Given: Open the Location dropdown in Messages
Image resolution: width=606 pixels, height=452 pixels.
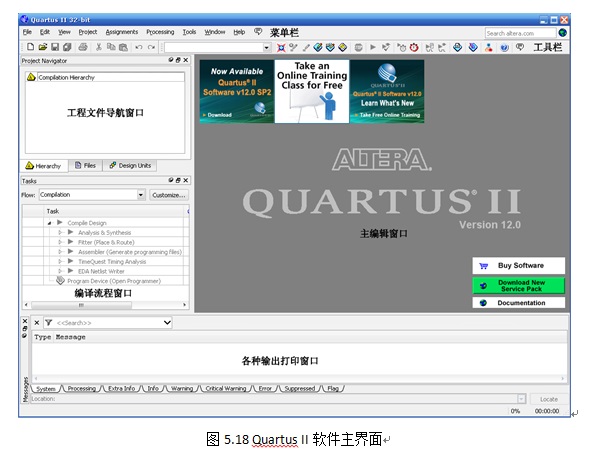Looking at the screenshot, I should tap(521, 399).
